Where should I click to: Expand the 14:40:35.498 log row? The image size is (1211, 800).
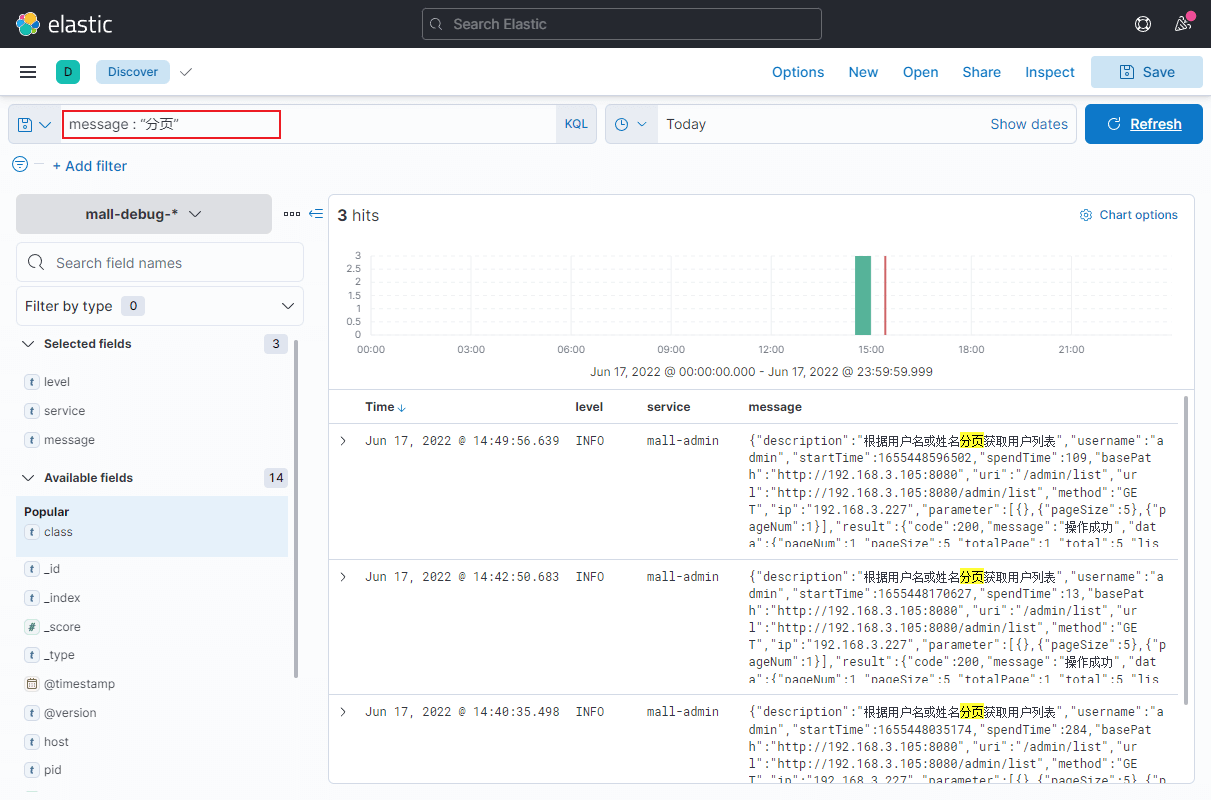coord(343,712)
